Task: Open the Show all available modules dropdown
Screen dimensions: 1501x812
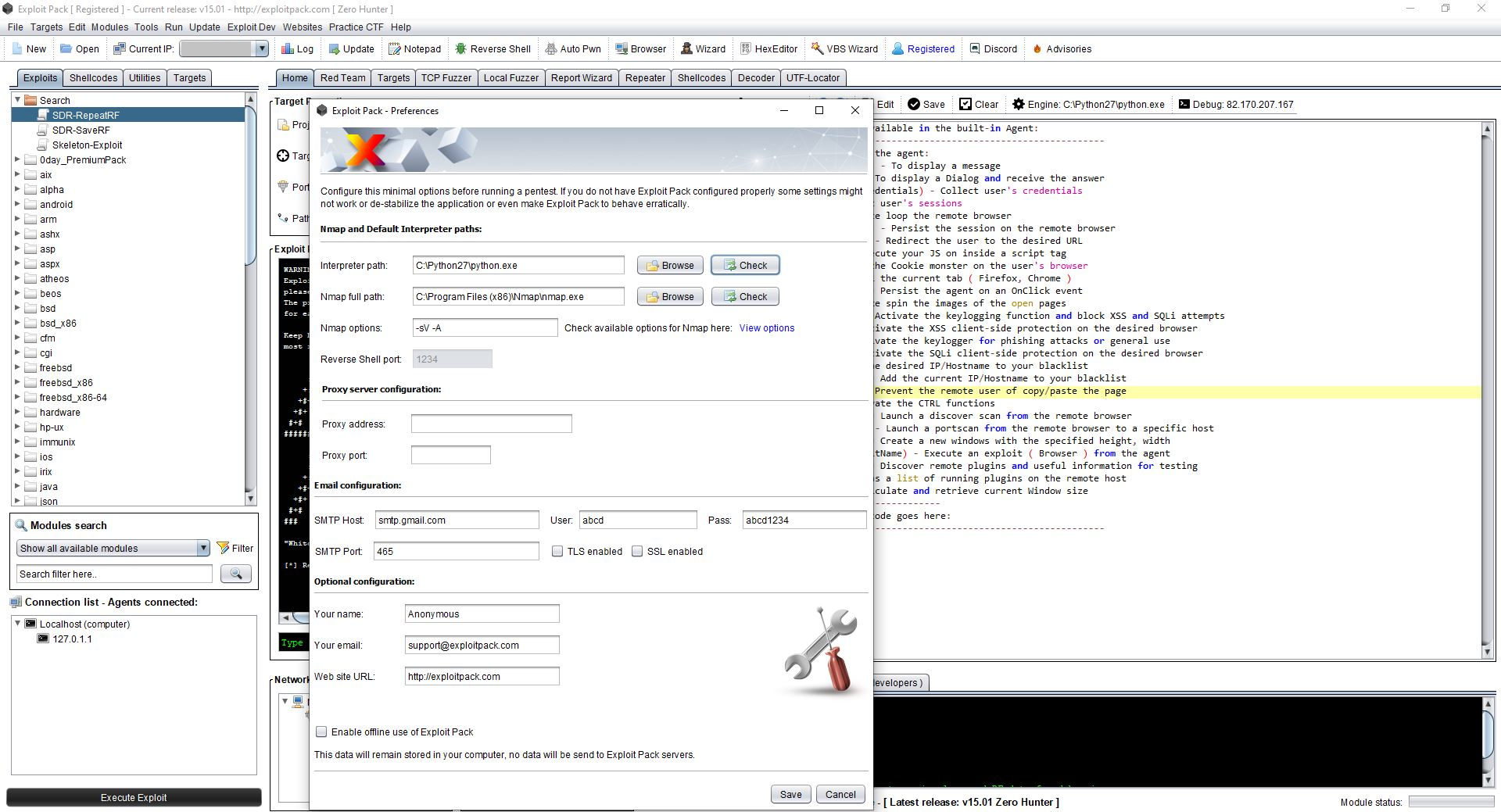Action: [203, 549]
